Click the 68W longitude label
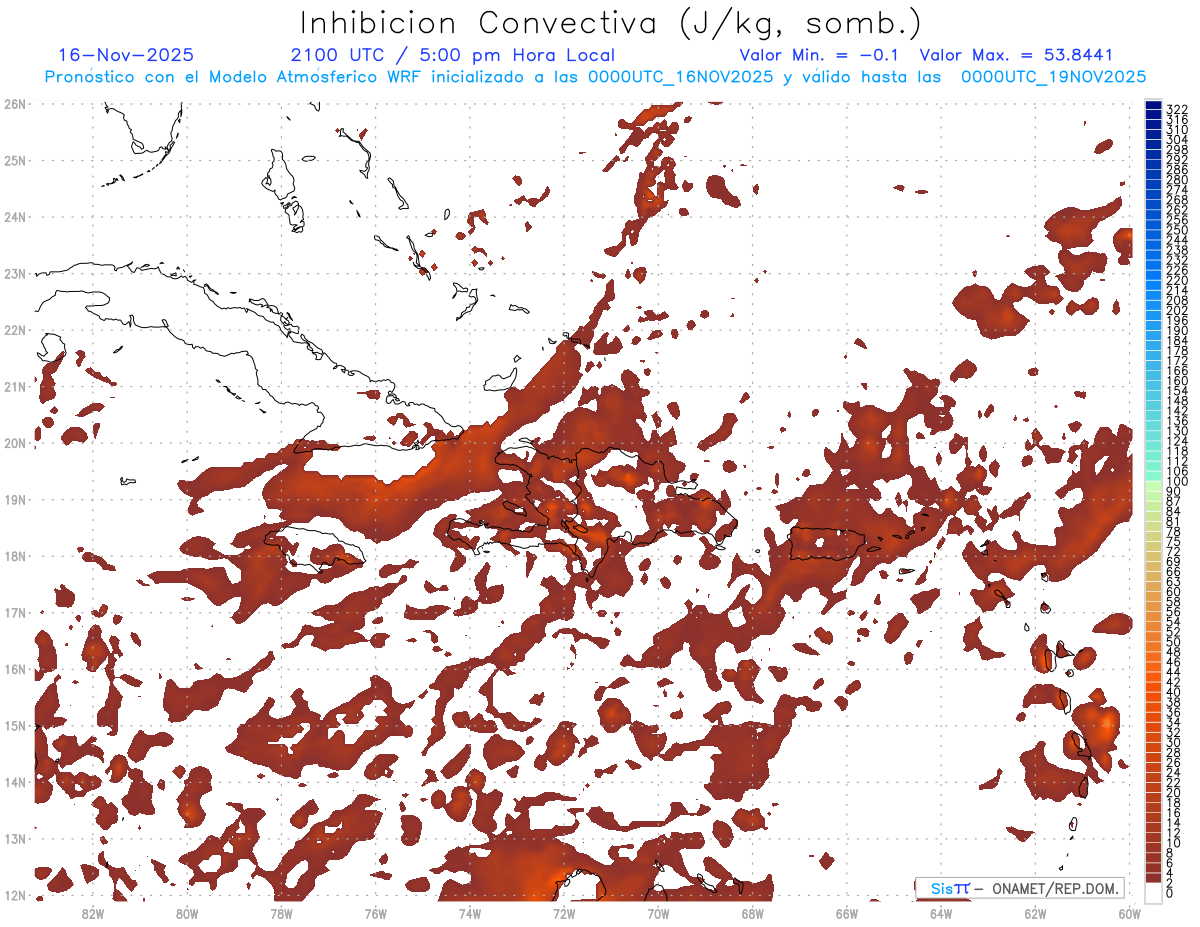This screenshot has width=1200, height=927. coord(752,913)
